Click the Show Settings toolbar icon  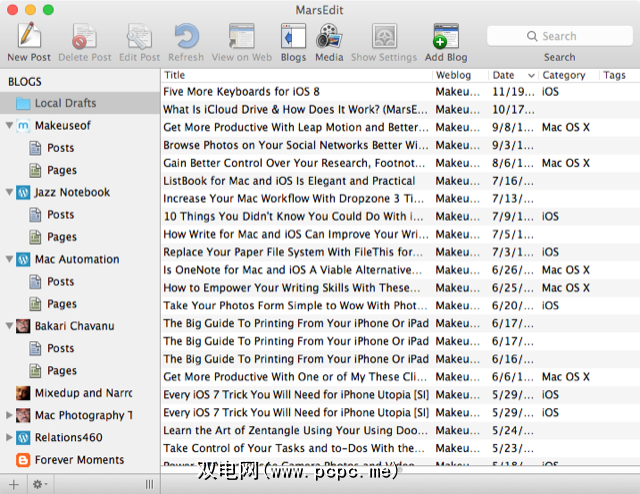click(384, 38)
